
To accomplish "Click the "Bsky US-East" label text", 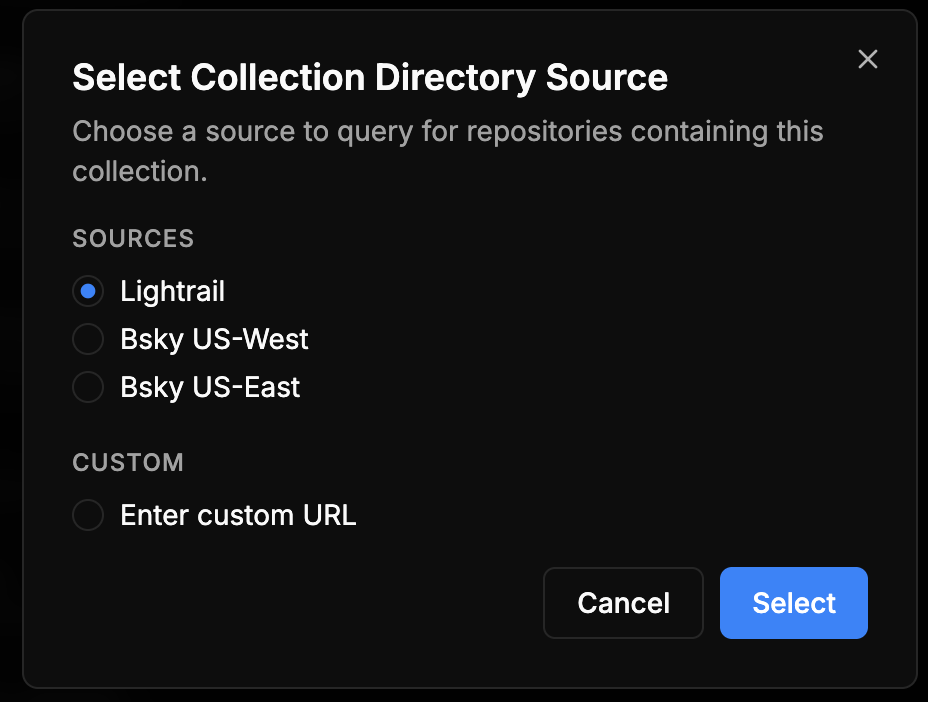I will (x=210, y=387).
